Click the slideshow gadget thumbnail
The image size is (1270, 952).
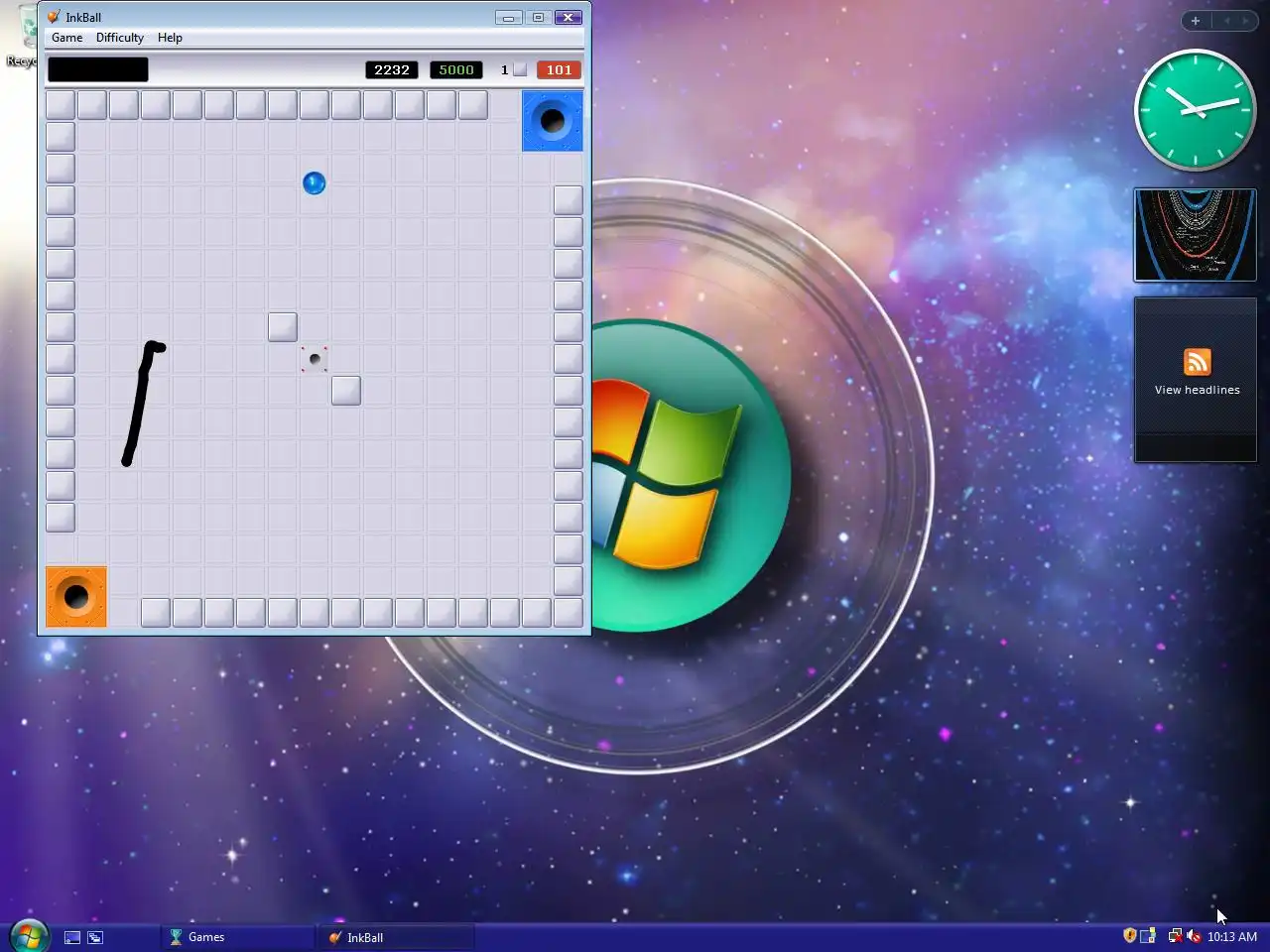1196,235
